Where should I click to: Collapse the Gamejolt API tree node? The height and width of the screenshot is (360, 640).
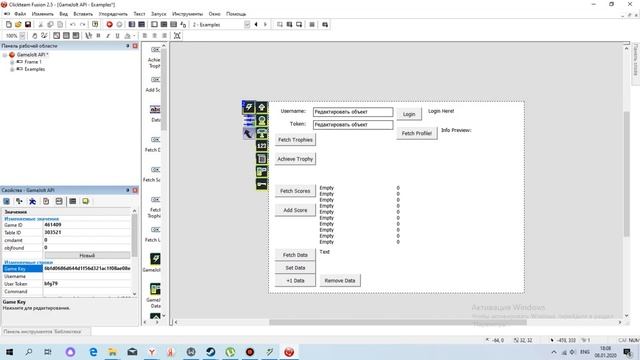5,55
